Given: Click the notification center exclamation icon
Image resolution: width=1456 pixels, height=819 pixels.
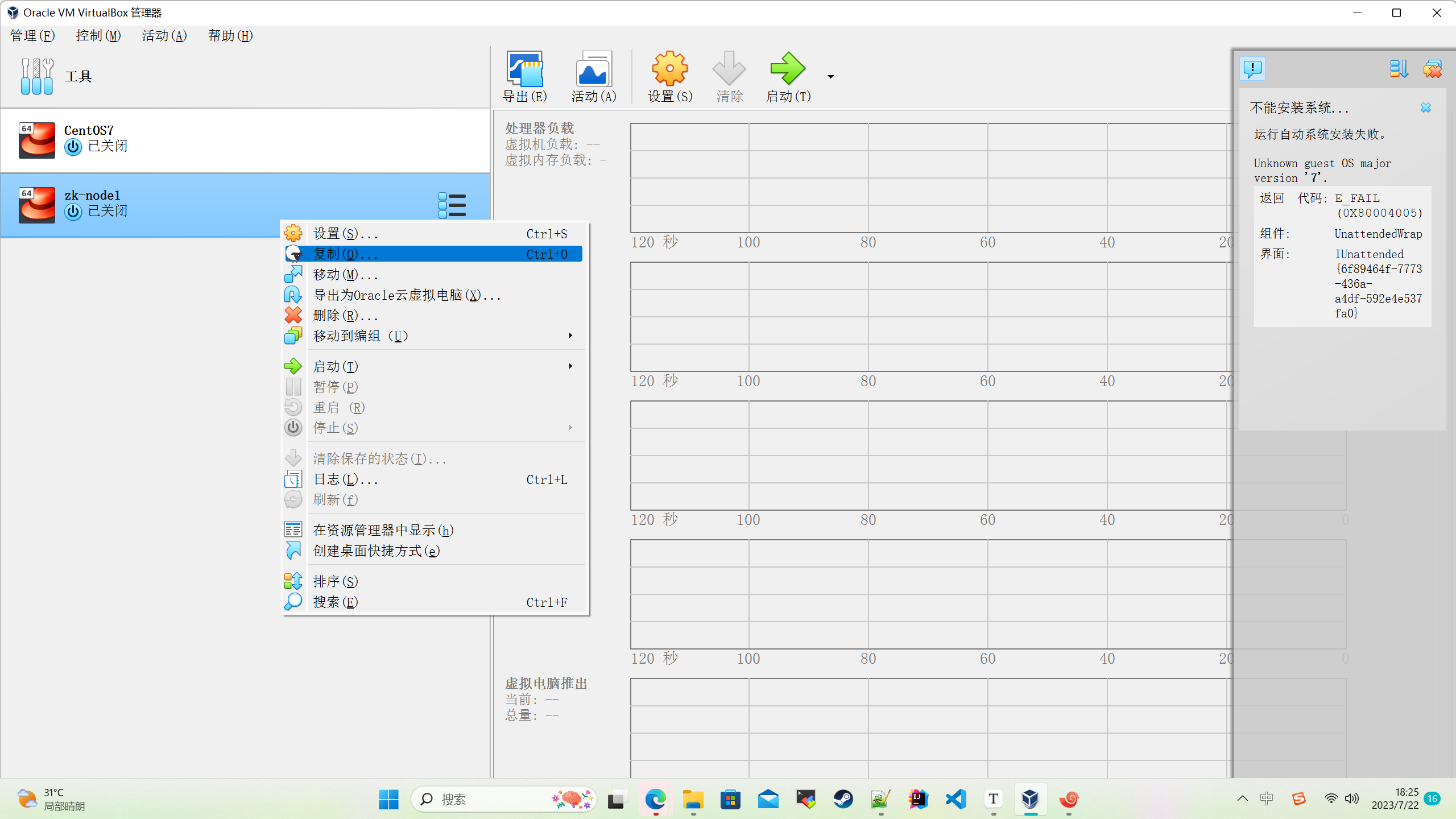Looking at the screenshot, I should pyautogui.click(x=1252, y=69).
